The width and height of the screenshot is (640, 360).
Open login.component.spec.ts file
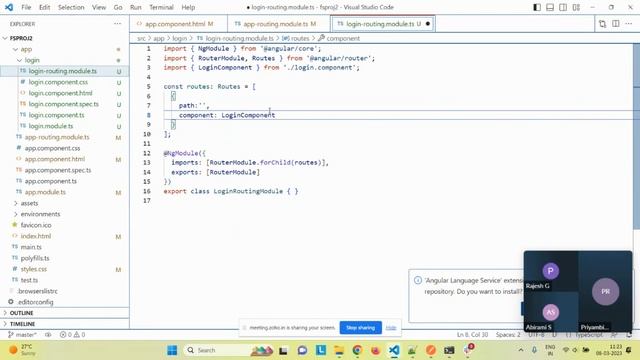[64, 104]
